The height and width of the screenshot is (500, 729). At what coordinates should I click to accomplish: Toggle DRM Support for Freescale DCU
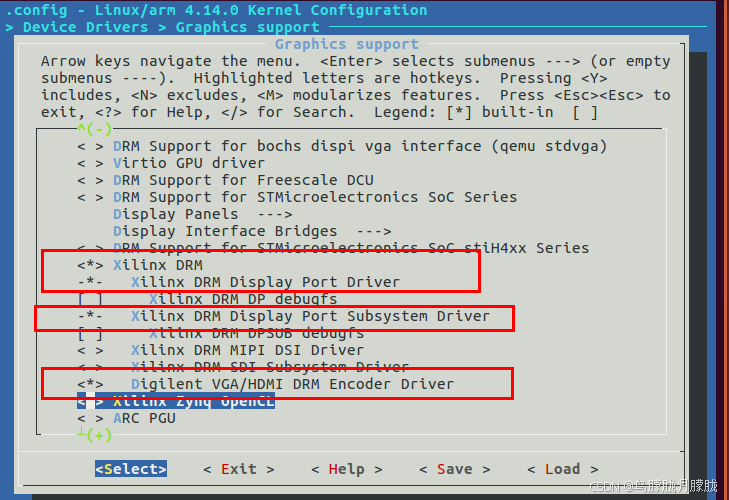(225, 180)
